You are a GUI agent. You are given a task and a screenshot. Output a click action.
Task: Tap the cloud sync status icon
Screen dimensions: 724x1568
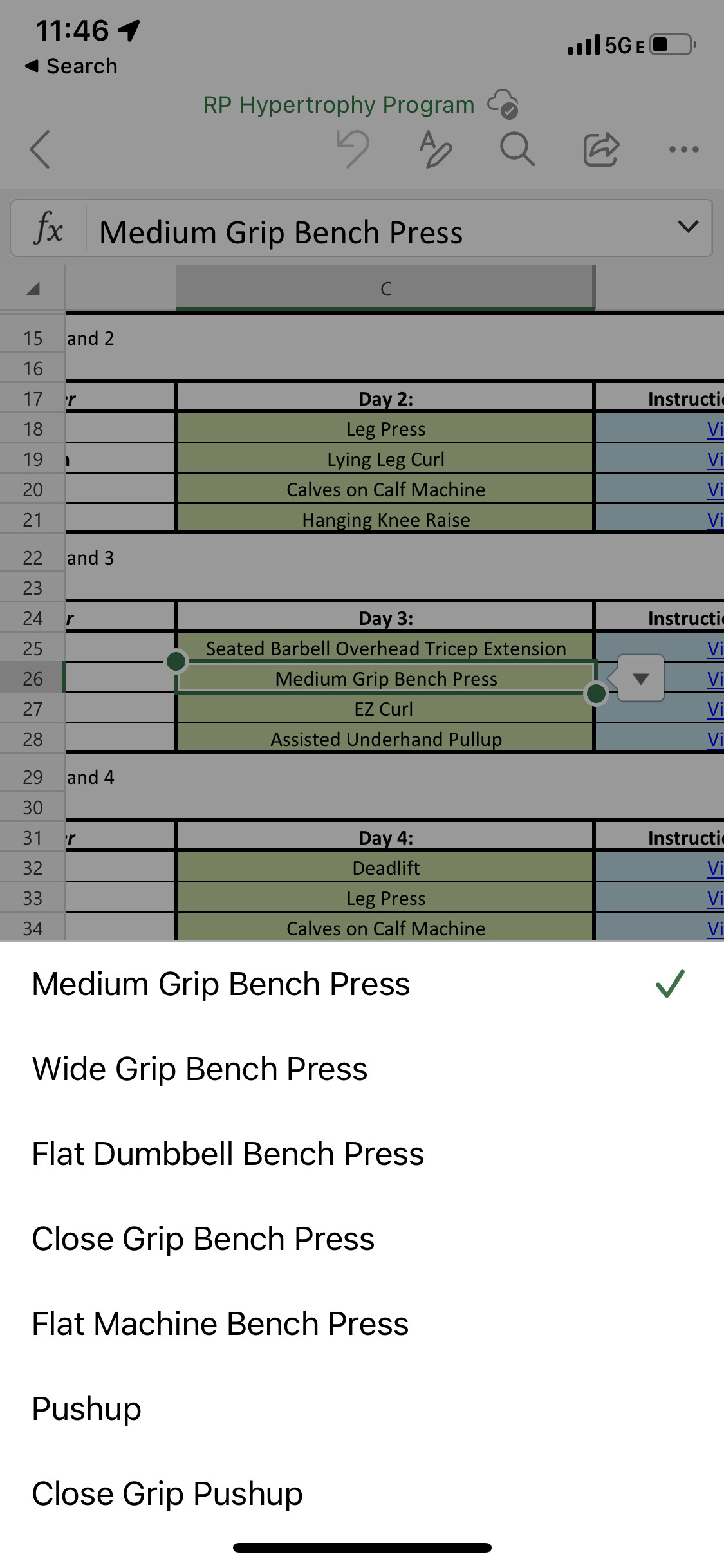point(503,104)
